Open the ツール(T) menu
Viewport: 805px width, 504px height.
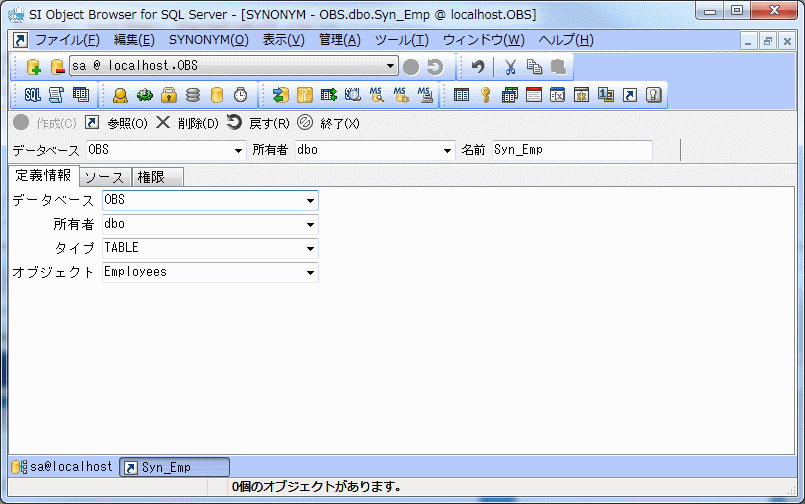click(x=401, y=40)
